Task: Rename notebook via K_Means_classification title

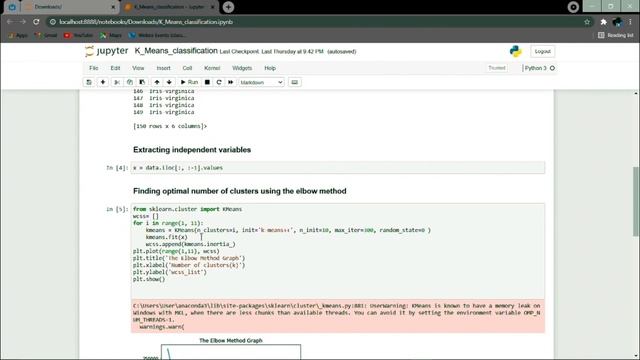Action: tap(176, 51)
